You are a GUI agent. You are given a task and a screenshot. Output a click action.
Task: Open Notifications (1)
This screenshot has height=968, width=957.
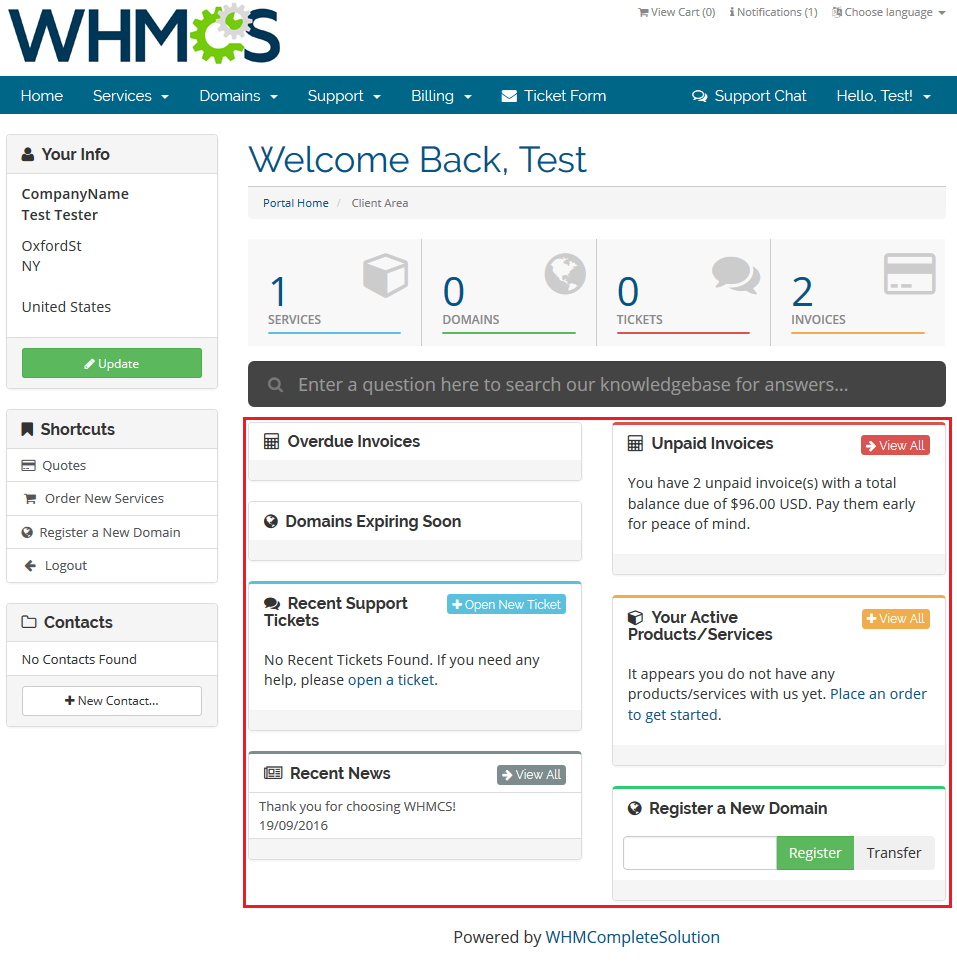click(x=773, y=12)
